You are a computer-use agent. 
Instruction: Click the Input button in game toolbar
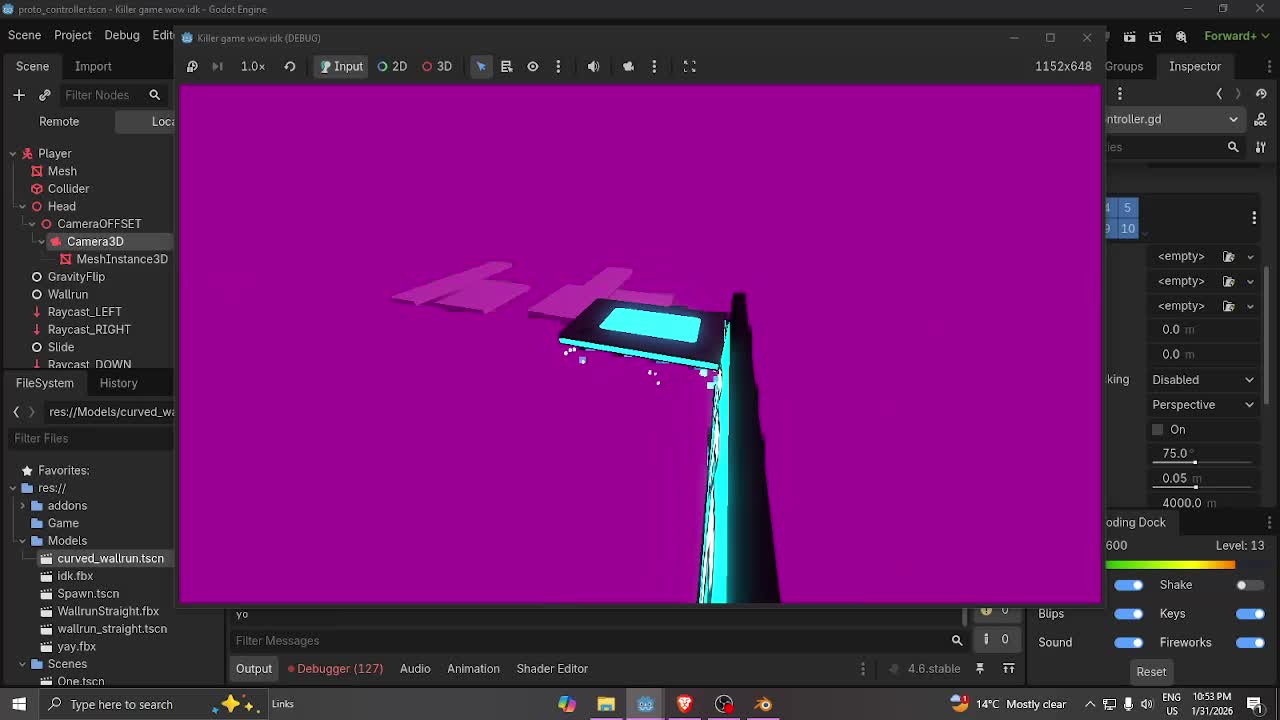[x=341, y=66]
